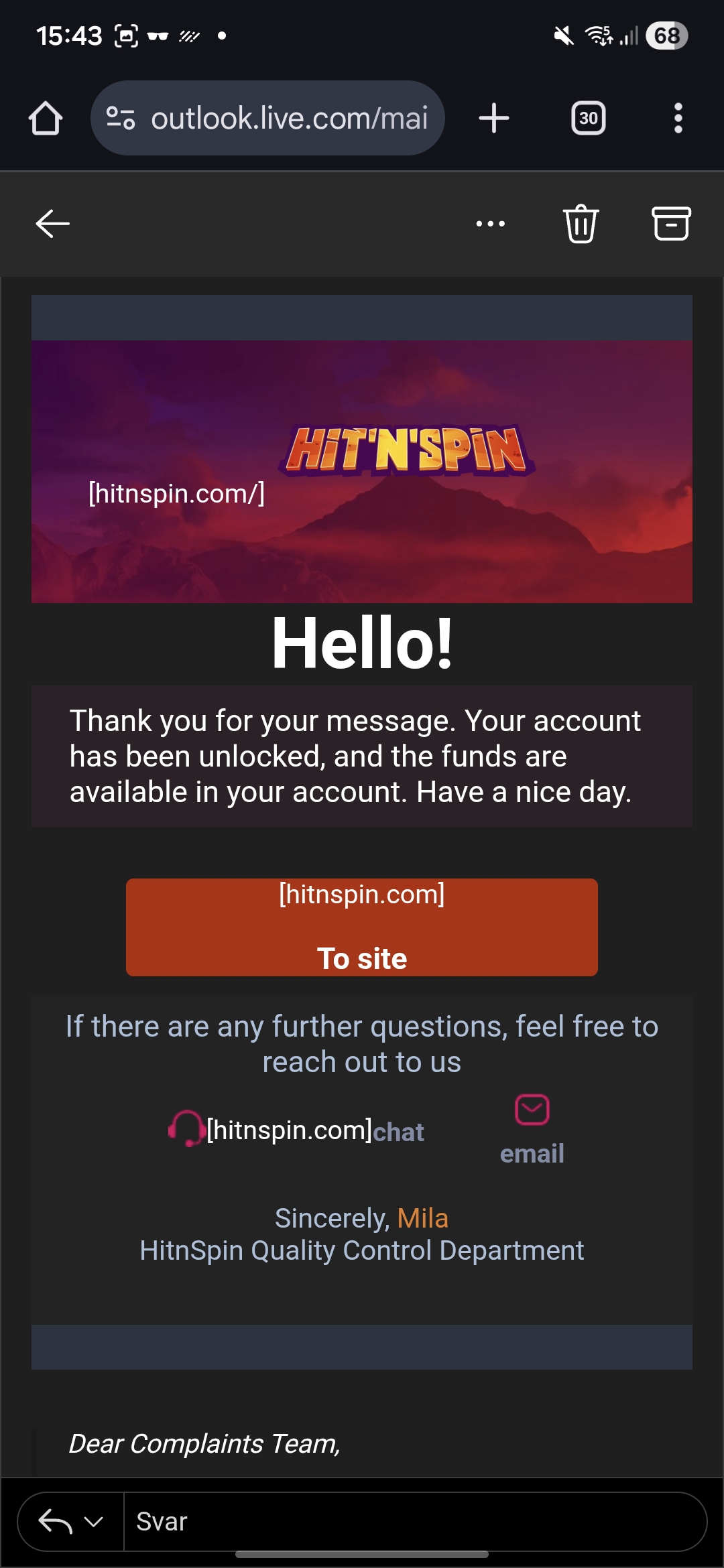Open the chat support link
This screenshot has height=1568, width=724.
tap(398, 1132)
